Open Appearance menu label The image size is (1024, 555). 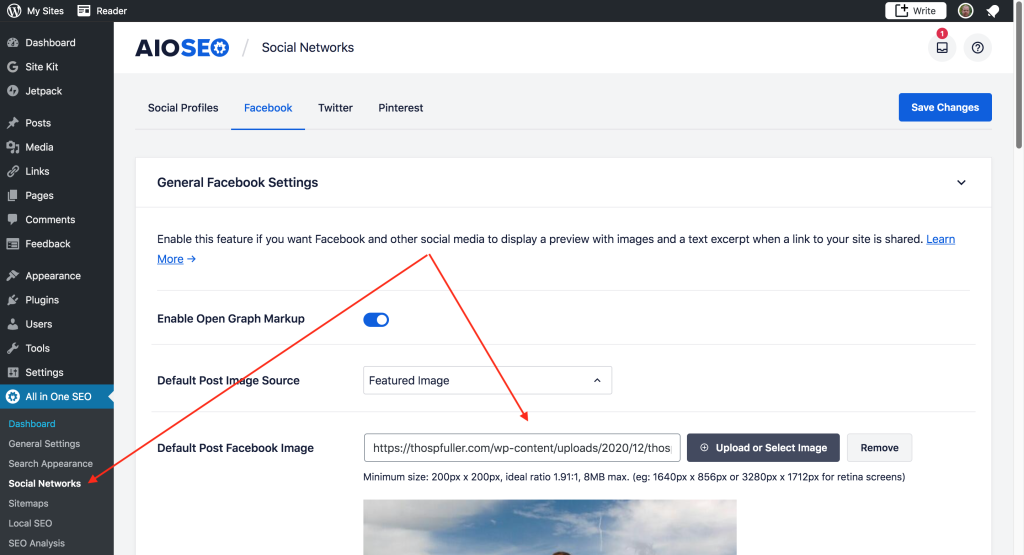click(x=53, y=276)
